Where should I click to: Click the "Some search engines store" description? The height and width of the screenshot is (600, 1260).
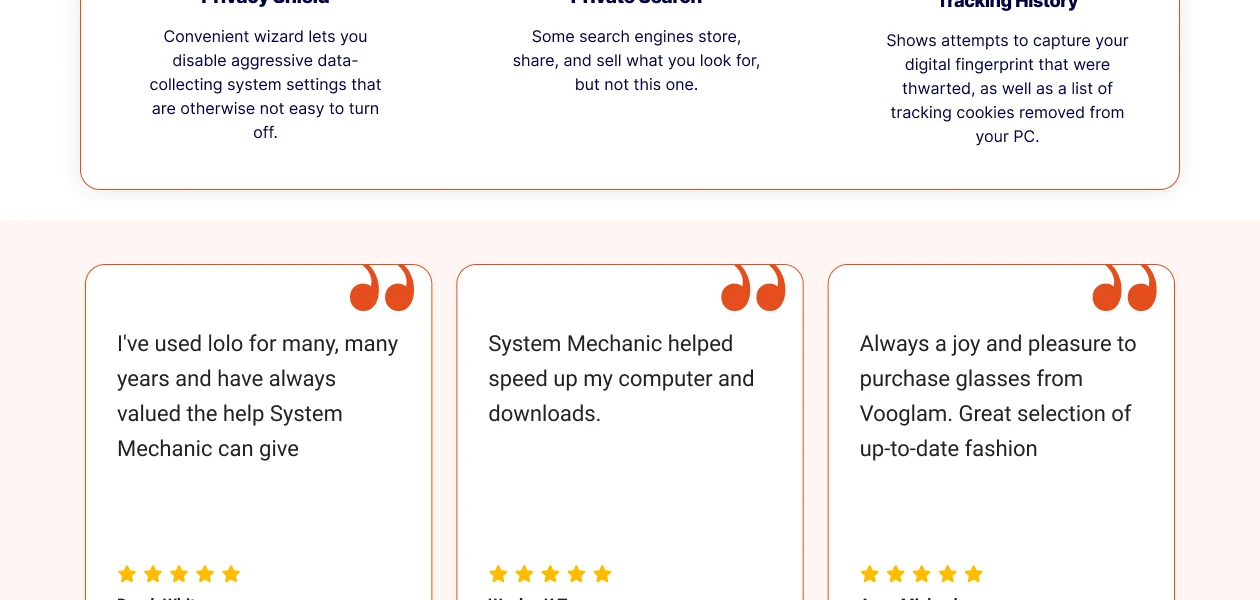[x=636, y=60]
